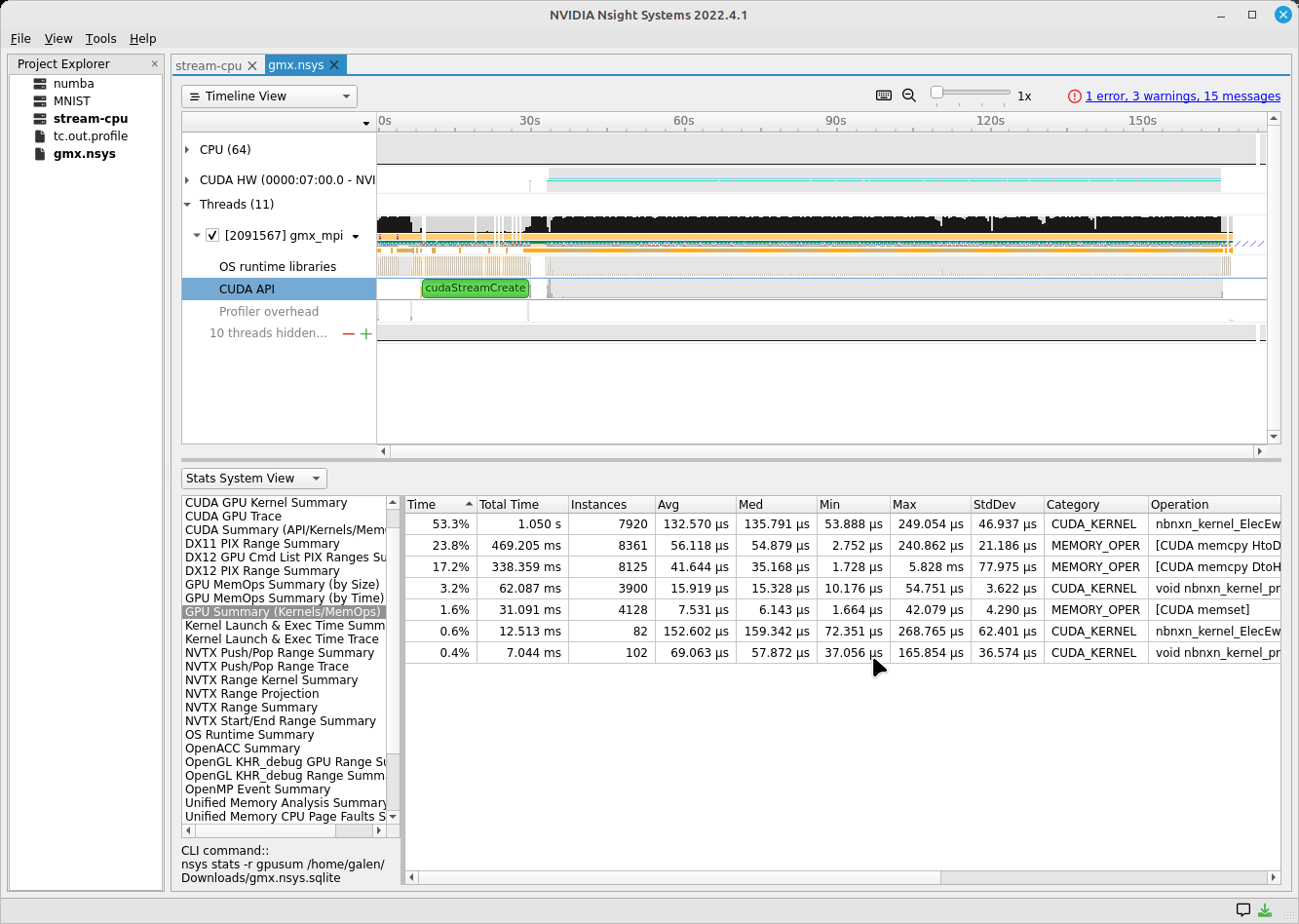Click the zoom out magnifier icon
This screenshot has width=1299, height=924.
pyautogui.click(x=909, y=96)
